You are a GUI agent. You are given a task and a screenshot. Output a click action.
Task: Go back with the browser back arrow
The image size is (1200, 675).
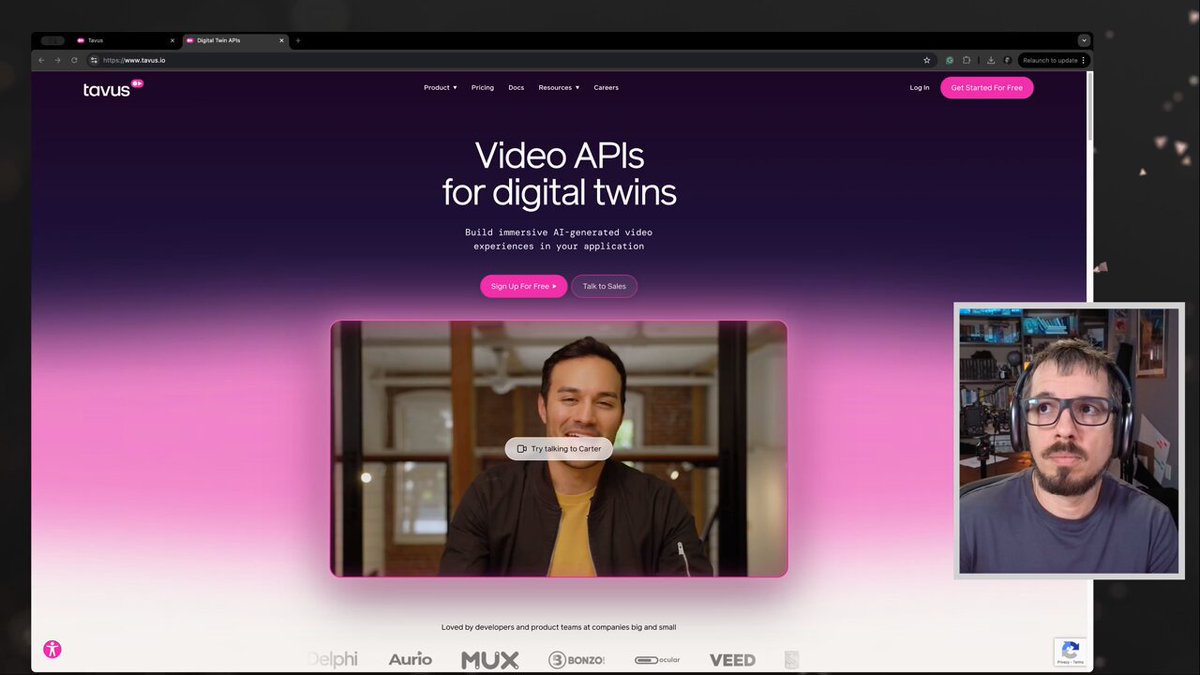[41, 60]
